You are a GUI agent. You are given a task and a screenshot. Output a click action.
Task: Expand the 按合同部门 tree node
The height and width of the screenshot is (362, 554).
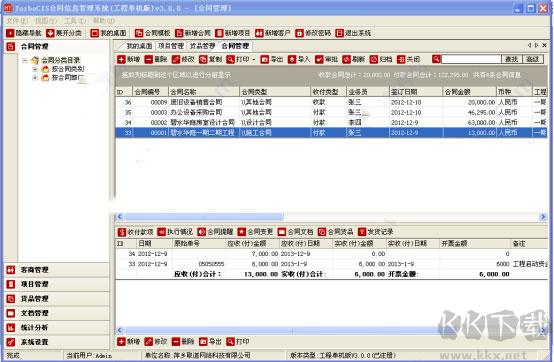tap(35, 78)
